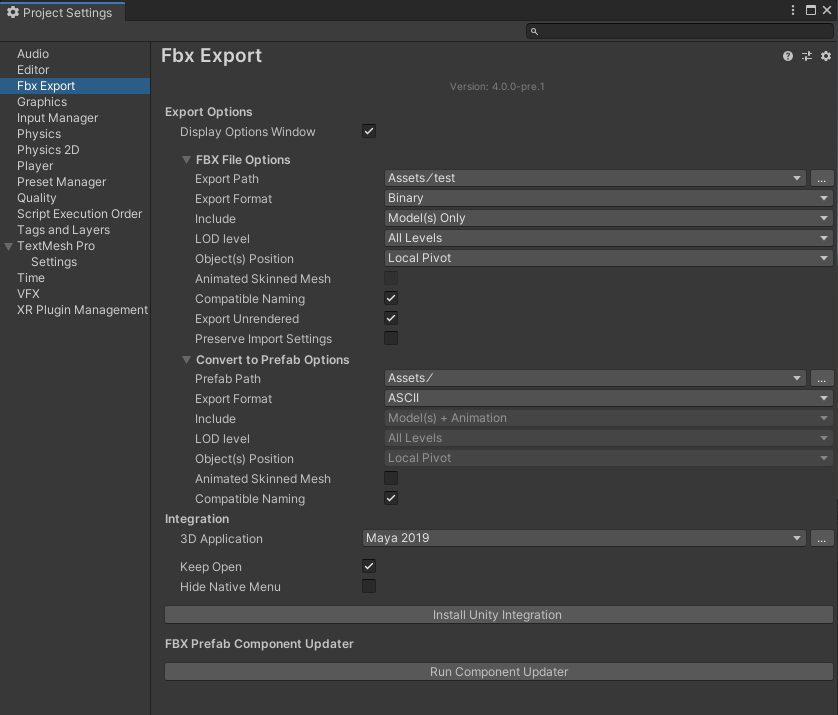Toggle the Display Options Window checkbox
The image size is (838, 715).
[x=368, y=130]
